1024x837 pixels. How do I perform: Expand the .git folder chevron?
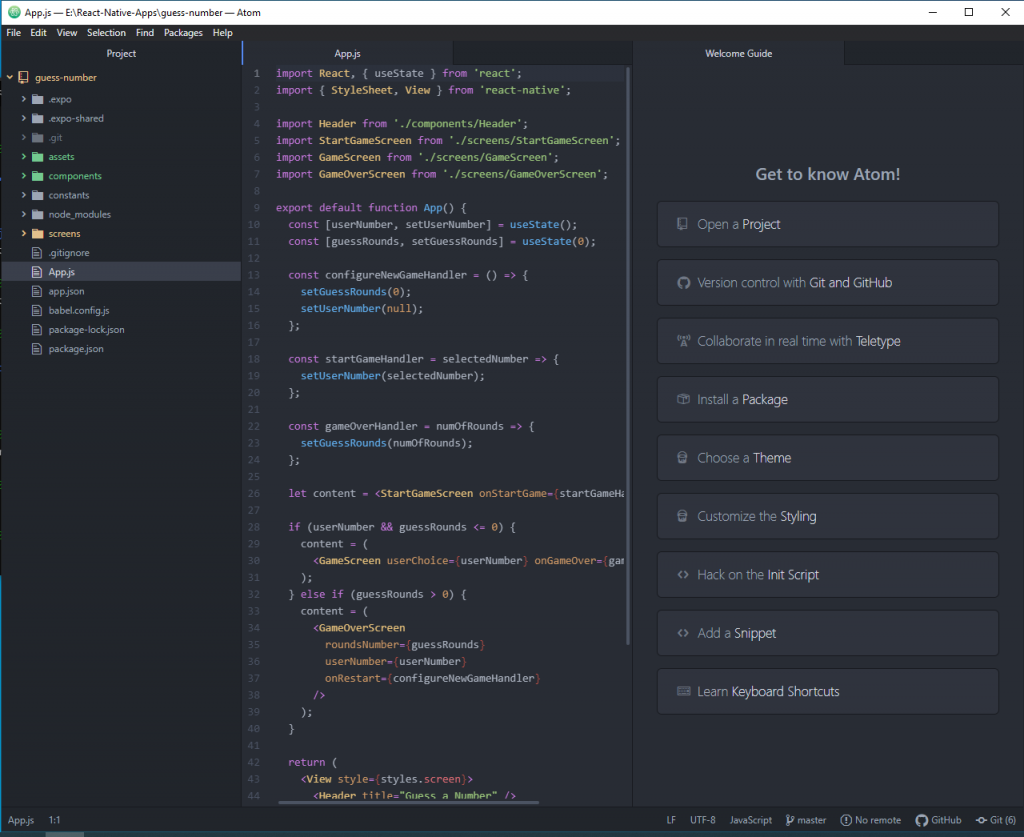click(24, 138)
